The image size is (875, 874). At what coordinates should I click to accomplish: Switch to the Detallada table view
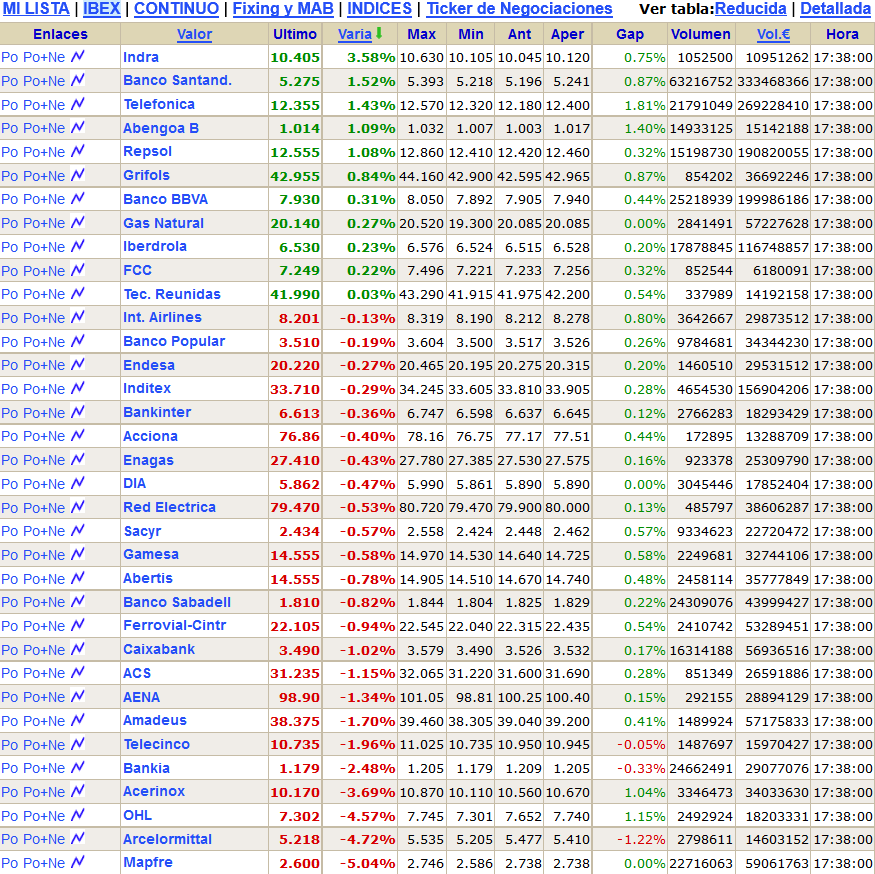click(x=834, y=9)
